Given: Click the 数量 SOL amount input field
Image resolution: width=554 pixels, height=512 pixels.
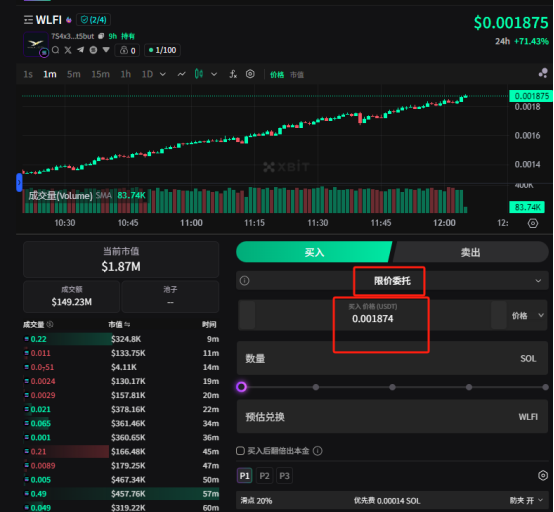Looking at the screenshot, I should pos(392,358).
